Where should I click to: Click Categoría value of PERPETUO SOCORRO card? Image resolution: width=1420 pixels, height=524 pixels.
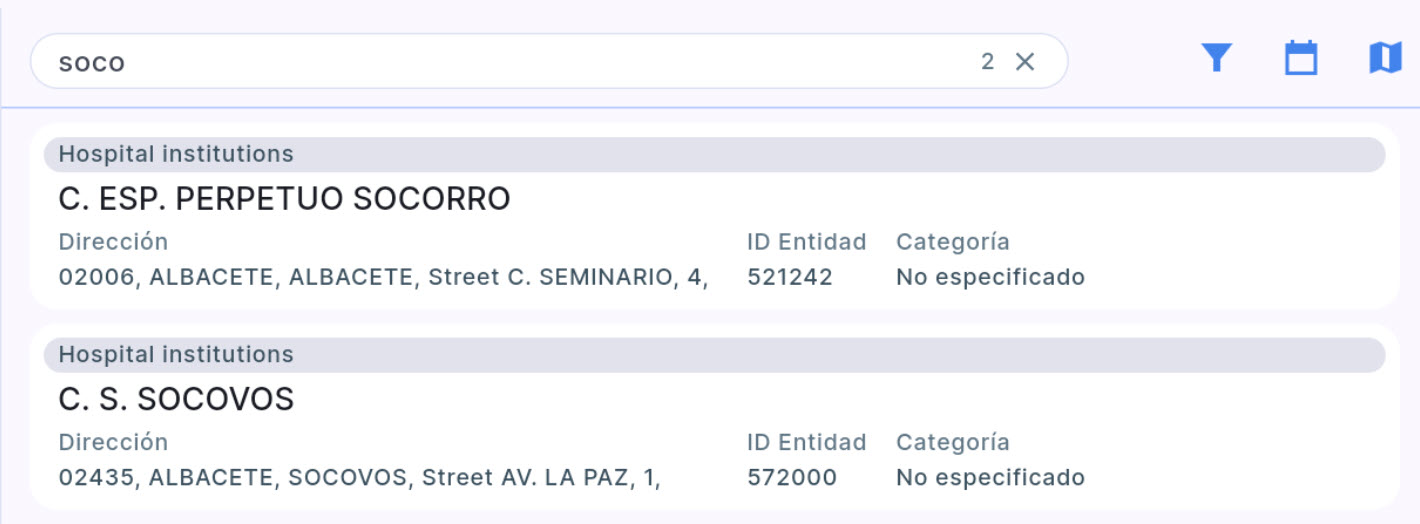click(990, 277)
